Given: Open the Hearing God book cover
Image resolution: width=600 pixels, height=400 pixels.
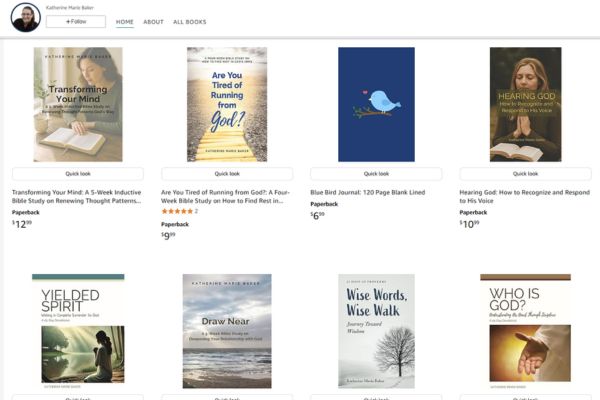Looking at the screenshot, I should point(525,104).
